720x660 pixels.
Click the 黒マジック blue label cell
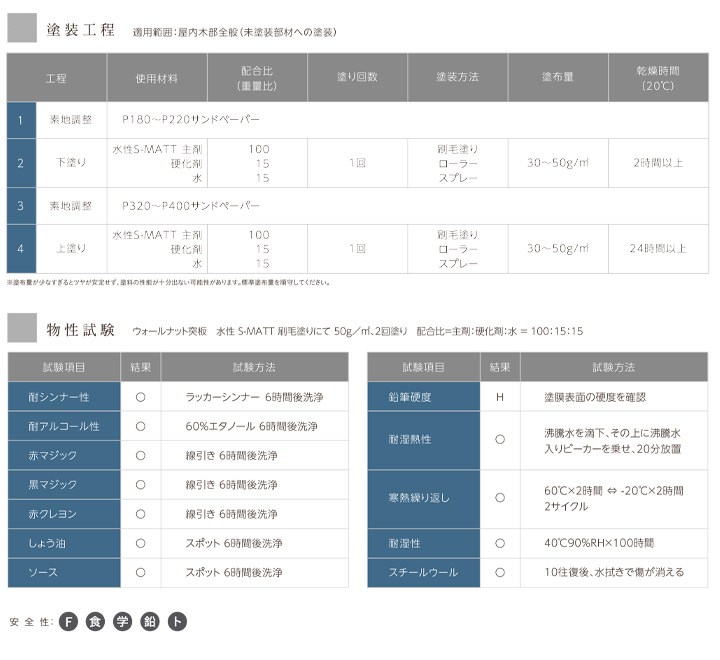pyautogui.click(x=64, y=484)
